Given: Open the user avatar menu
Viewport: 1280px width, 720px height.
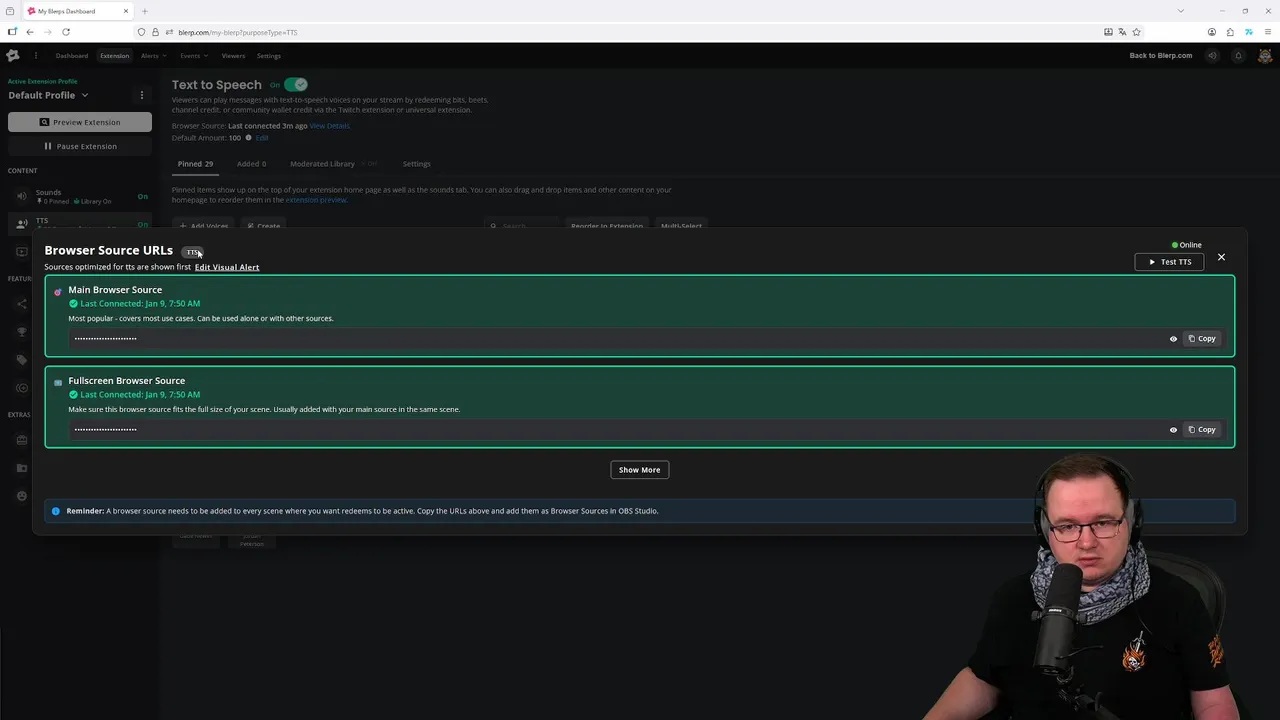Looking at the screenshot, I should click(1264, 56).
